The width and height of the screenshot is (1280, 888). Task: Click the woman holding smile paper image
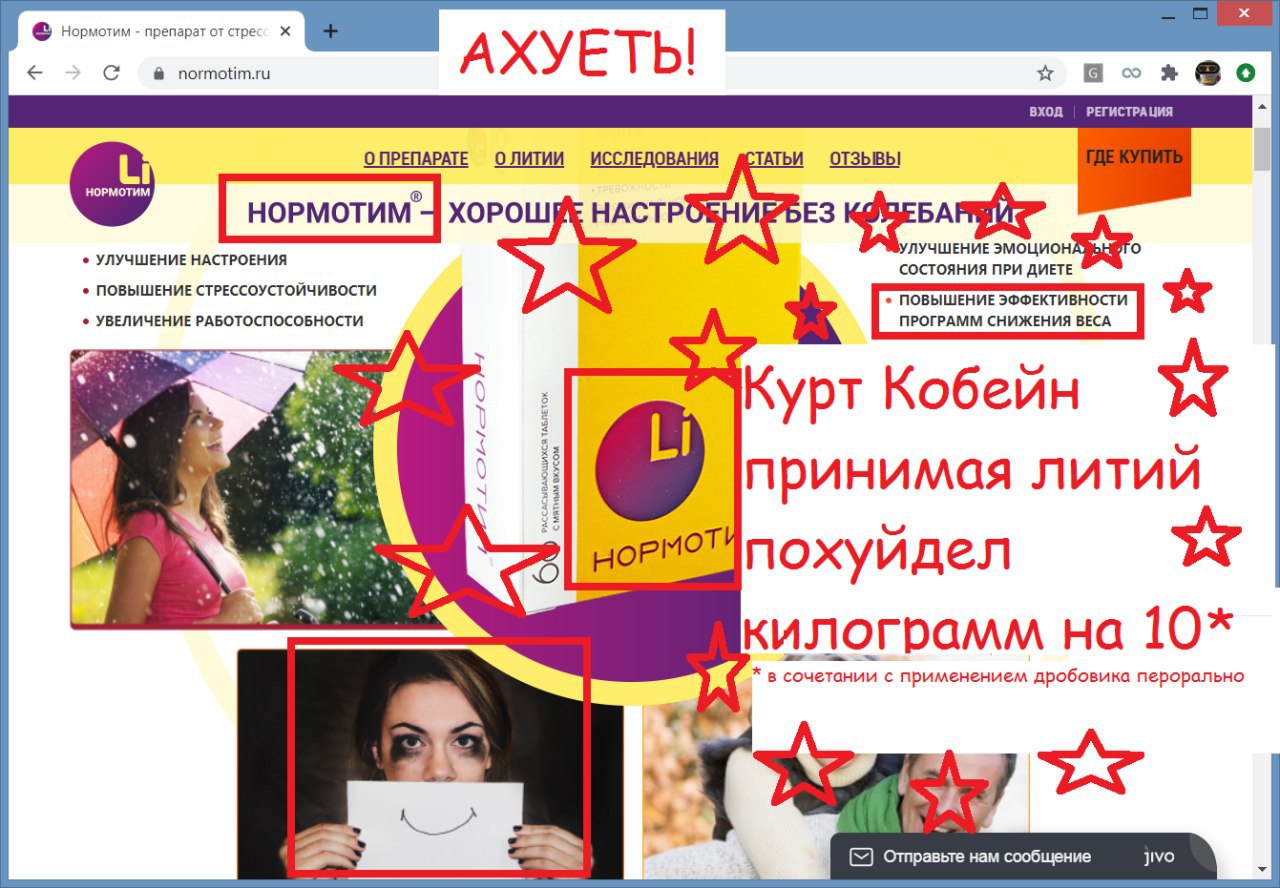430,763
